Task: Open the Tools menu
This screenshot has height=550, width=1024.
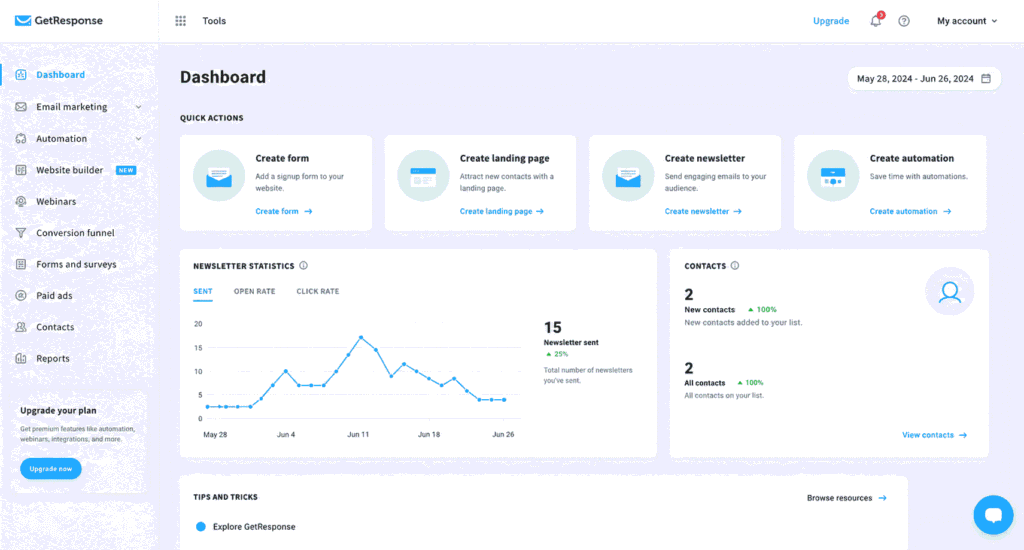Action: [214, 21]
